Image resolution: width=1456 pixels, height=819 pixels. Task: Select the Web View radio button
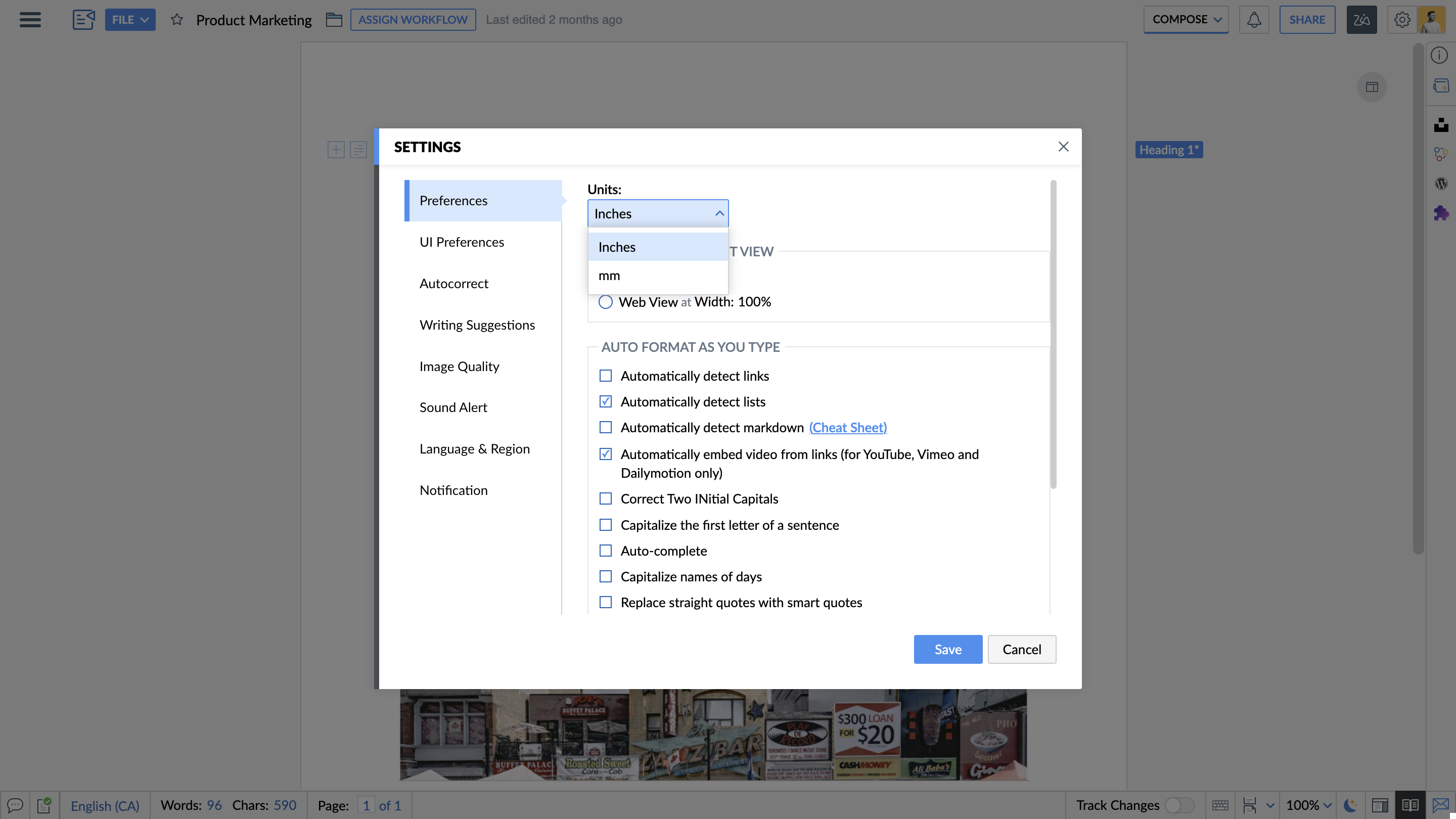click(605, 302)
